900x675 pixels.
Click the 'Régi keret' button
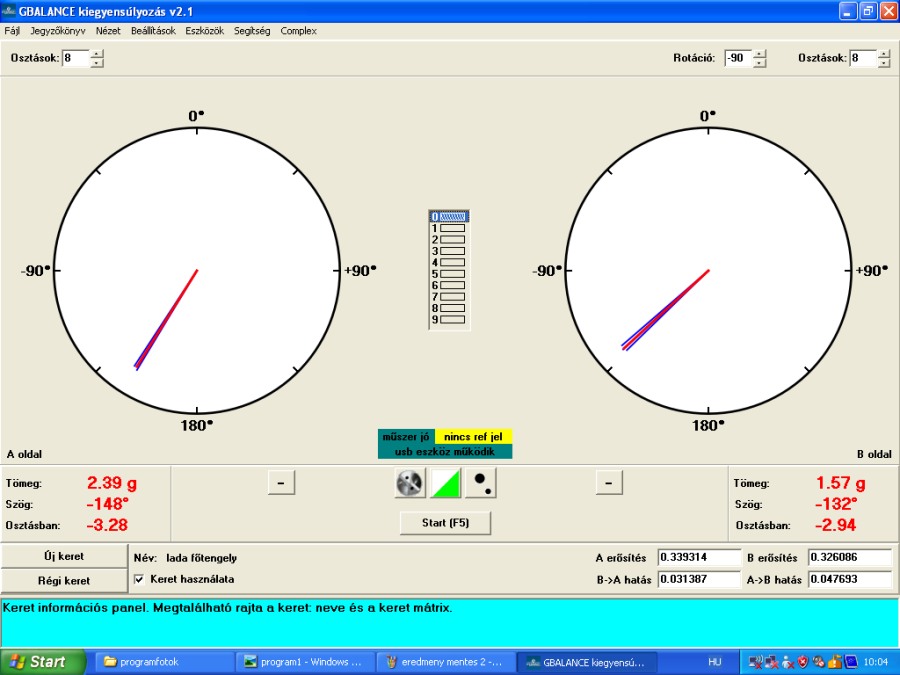pos(64,580)
